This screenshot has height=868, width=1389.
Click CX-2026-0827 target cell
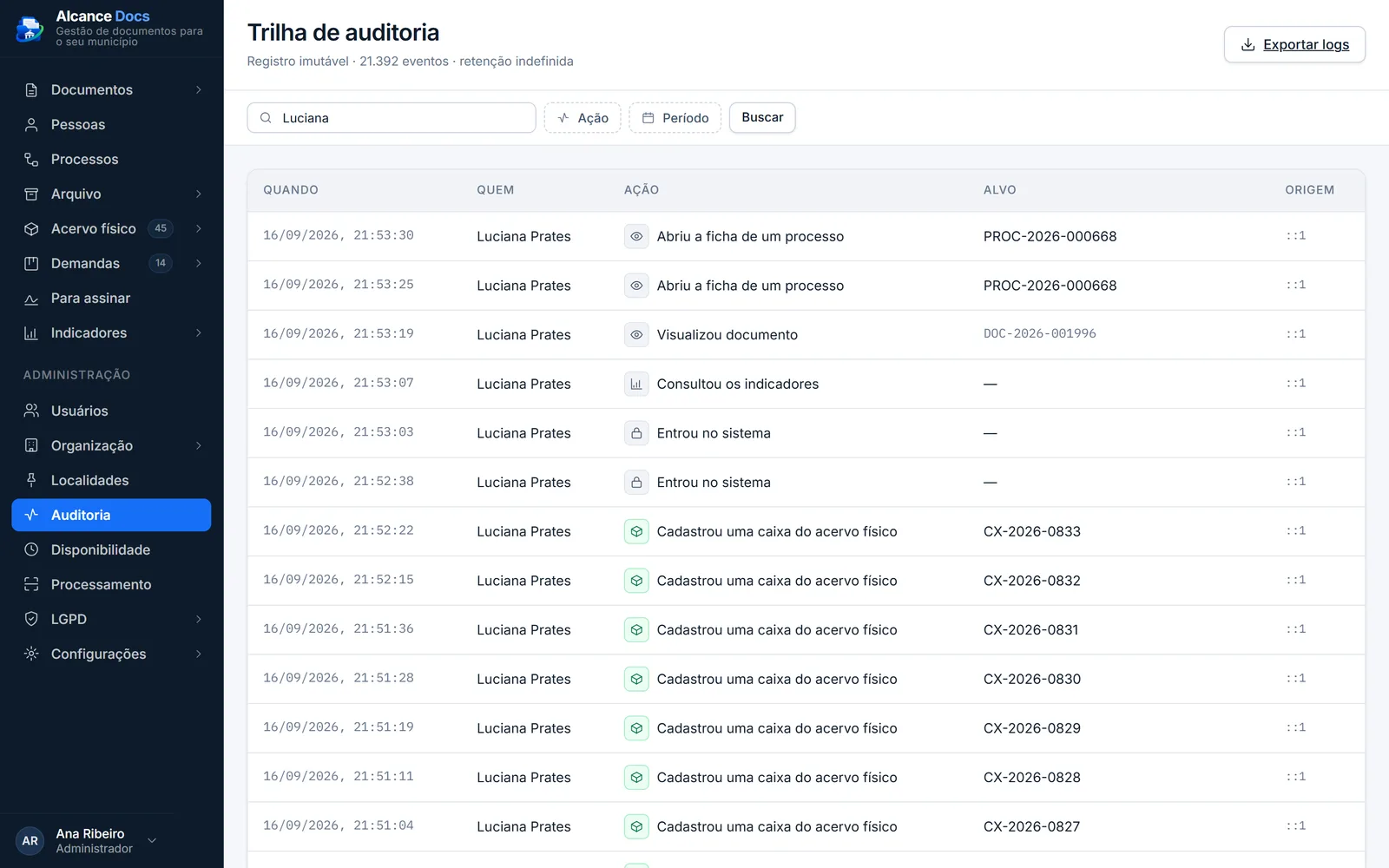pyautogui.click(x=1031, y=826)
